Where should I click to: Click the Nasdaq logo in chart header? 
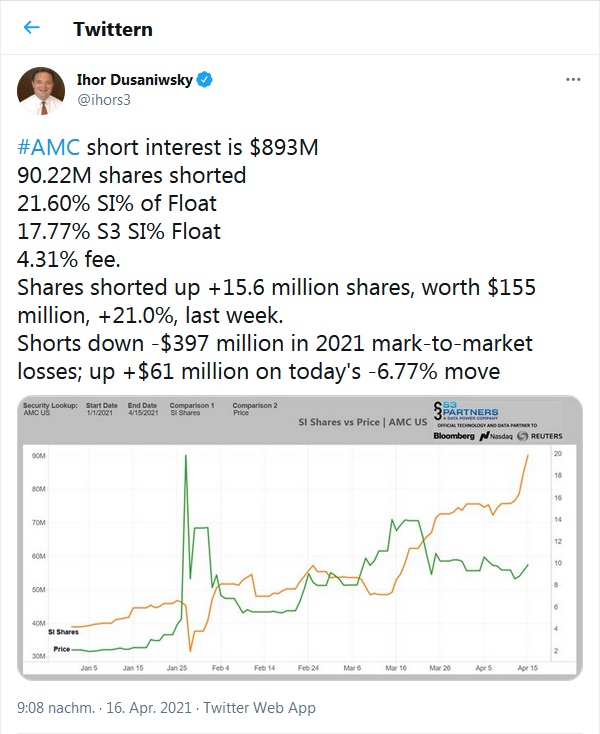pyautogui.click(x=501, y=437)
